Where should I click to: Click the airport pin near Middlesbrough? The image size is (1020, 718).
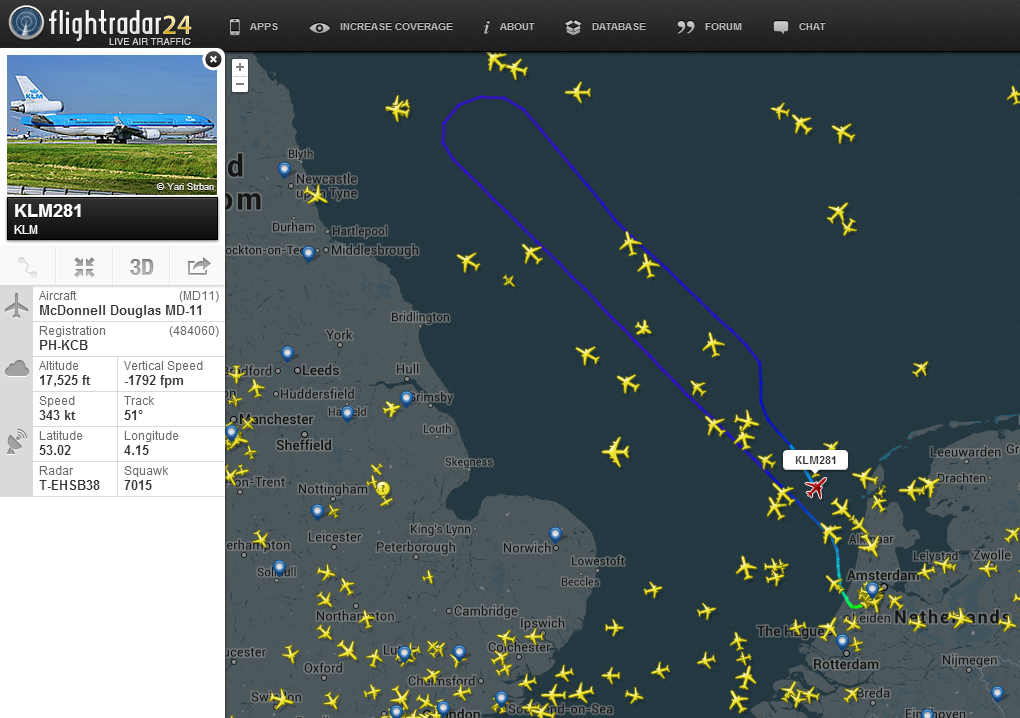[308, 253]
